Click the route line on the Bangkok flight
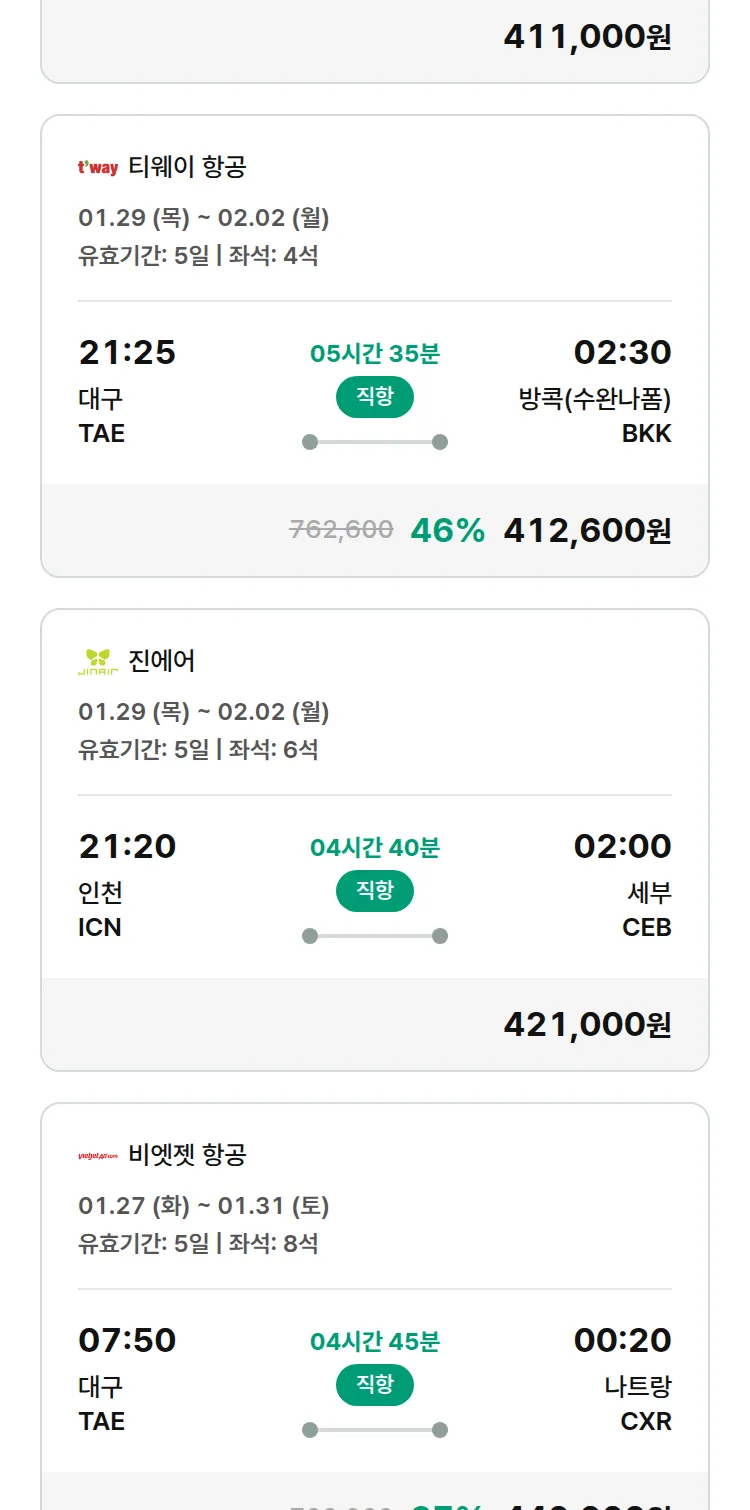The width and height of the screenshot is (750, 1510). coord(375,442)
